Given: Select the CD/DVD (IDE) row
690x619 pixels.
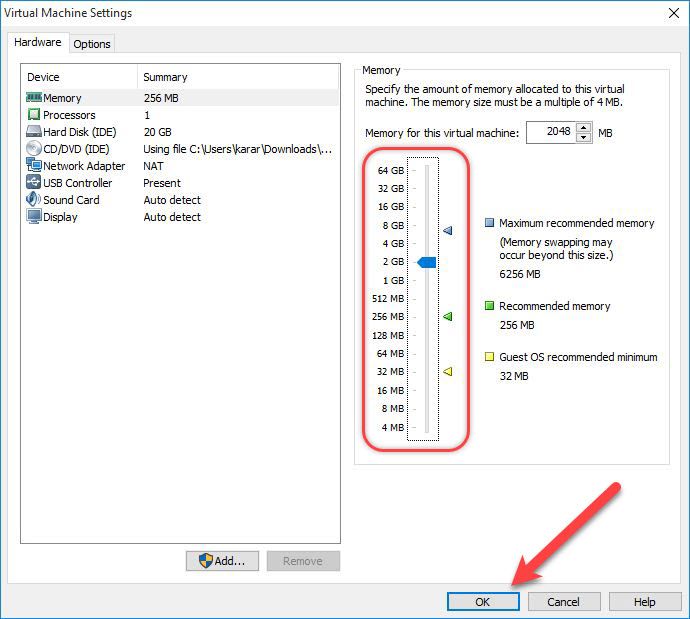Looking at the screenshot, I should pyautogui.click(x=182, y=149).
